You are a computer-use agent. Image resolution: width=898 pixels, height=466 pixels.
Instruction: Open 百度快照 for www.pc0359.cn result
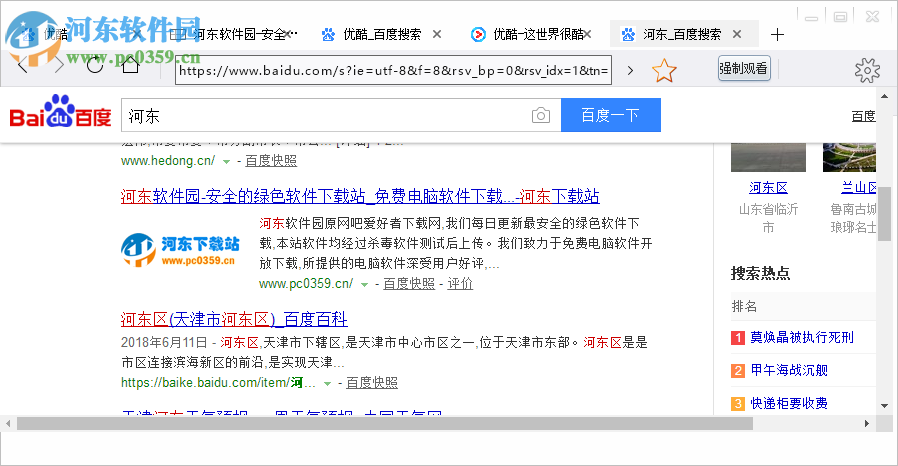click(409, 283)
